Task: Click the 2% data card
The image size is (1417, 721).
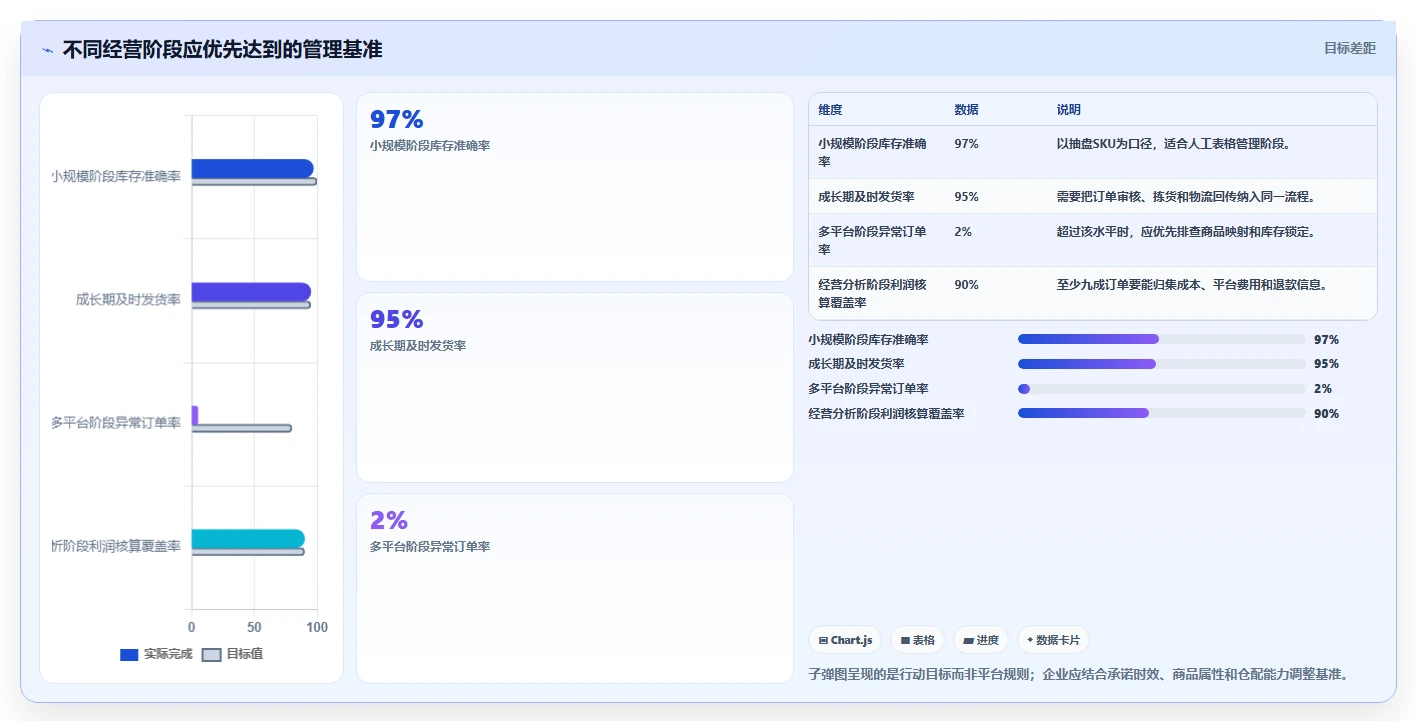Action: 575,588
